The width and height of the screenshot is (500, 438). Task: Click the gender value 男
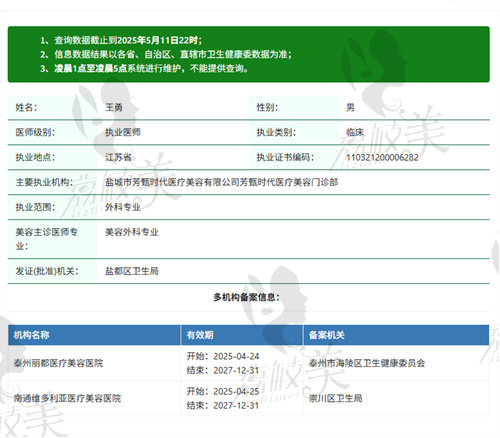pyautogui.click(x=350, y=107)
